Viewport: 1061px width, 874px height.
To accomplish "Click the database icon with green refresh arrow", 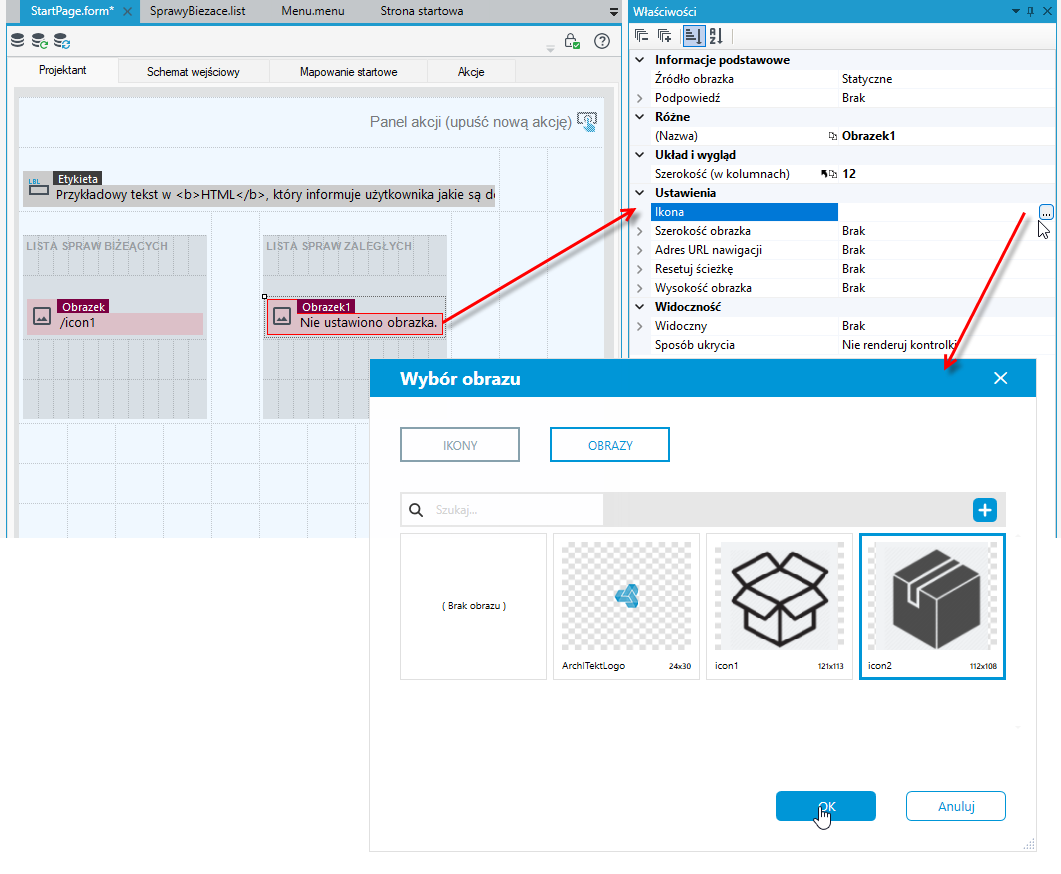I will pyautogui.click(x=40, y=41).
